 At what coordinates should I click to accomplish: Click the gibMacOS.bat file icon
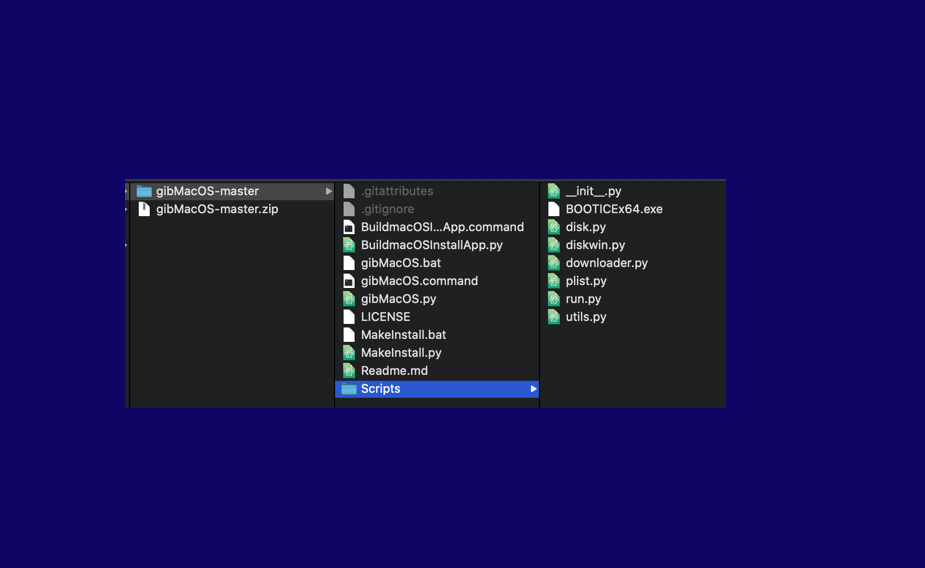coord(349,263)
